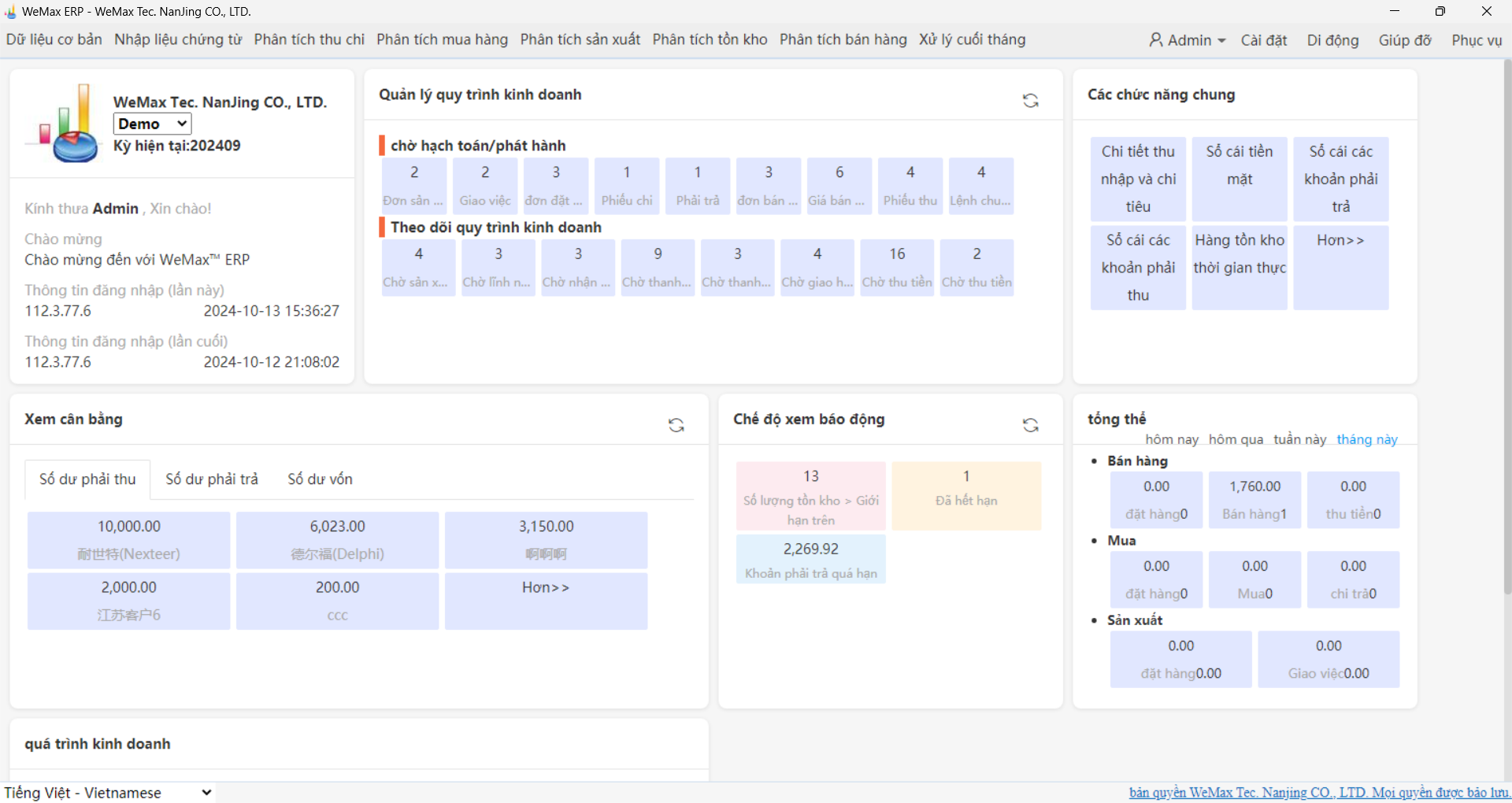1512x803 pixels.
Task: Refresh the Chế độ xem báo động panel
Action: pos(1030,425)
